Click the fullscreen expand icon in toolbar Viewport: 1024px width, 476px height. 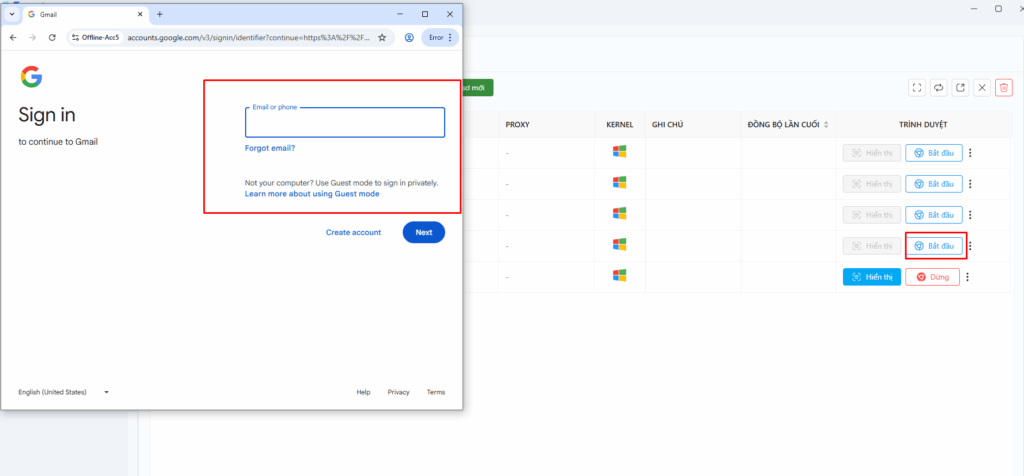click(x=916, y=87)
